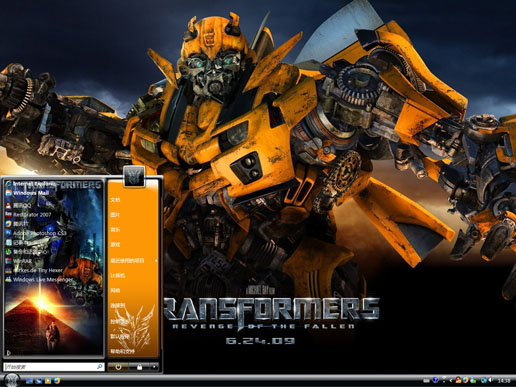
Task: Click Switch Between Windows in Quick Launch
Action: (39, 381)
